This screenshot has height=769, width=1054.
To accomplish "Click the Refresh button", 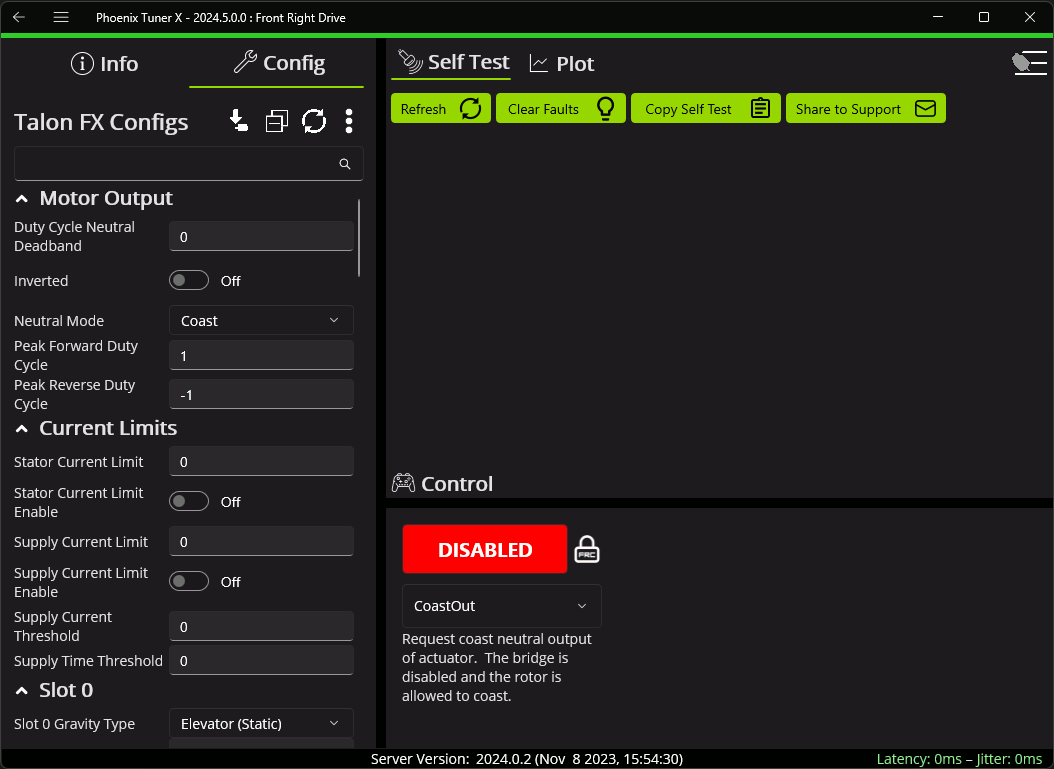I will (x=441, y=108).
